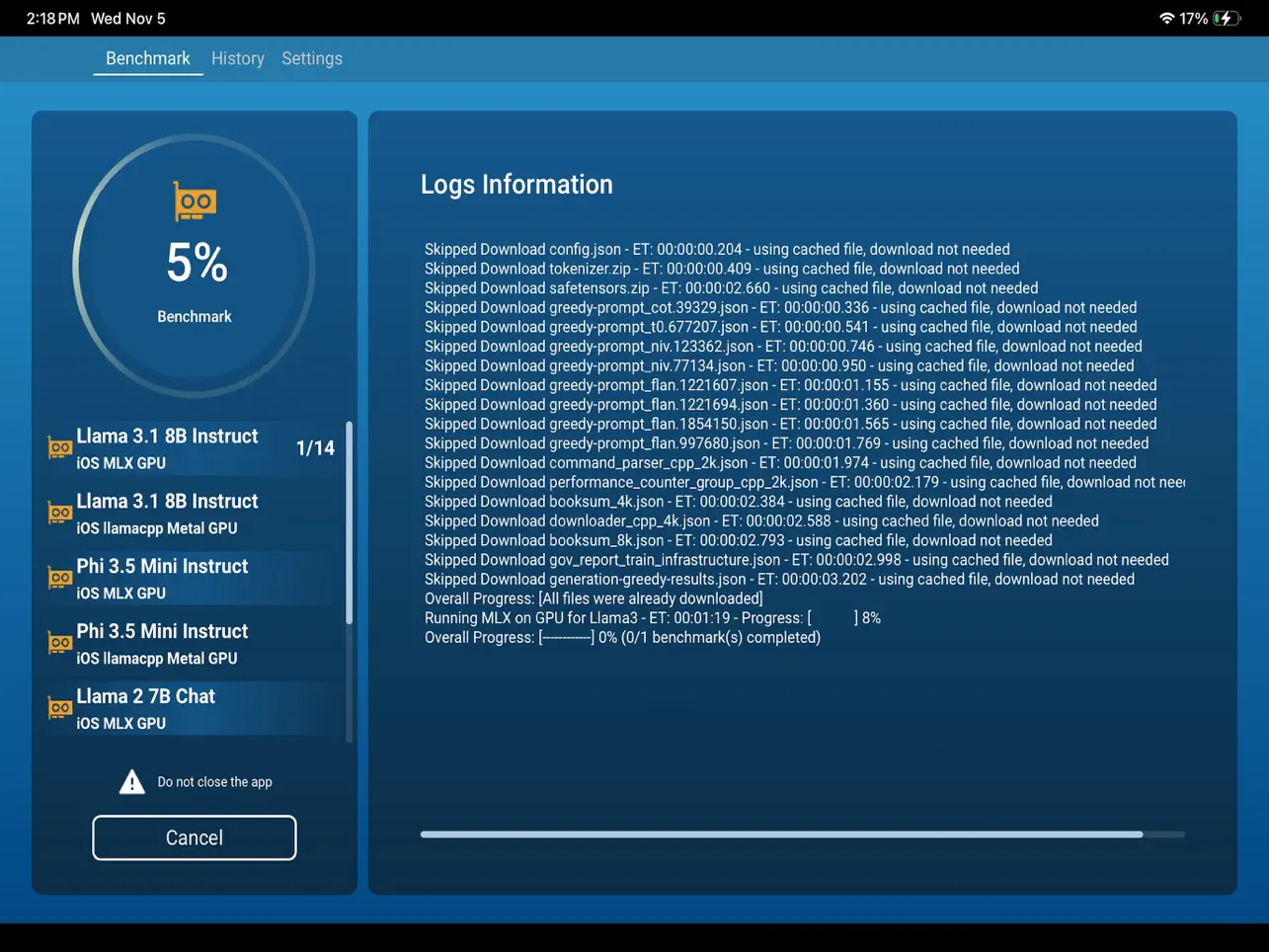The height and width of the screenshot is (952, 1269).
Task: Select the Llama 3.1 8B Instruct MLX row
Action: 195,448
